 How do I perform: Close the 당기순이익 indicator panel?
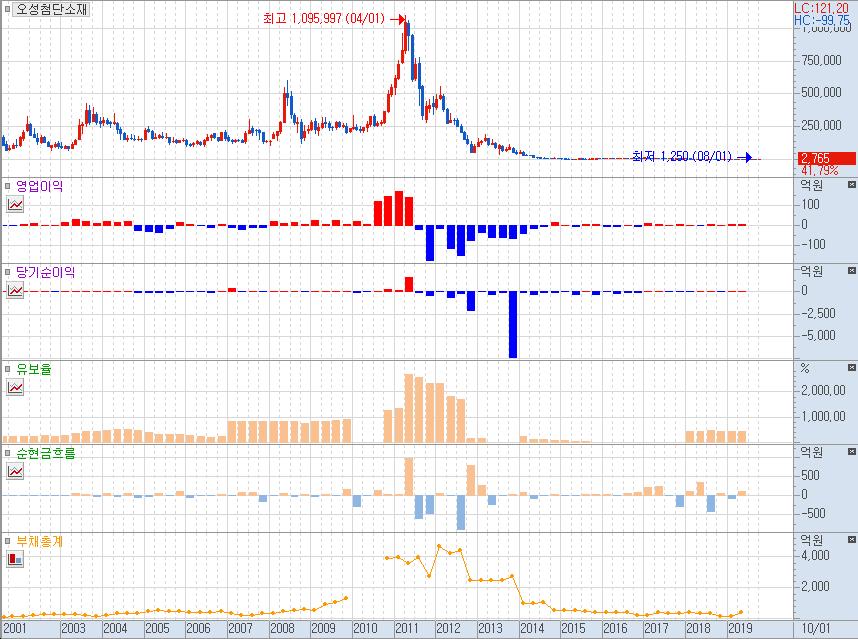[851, 270]
